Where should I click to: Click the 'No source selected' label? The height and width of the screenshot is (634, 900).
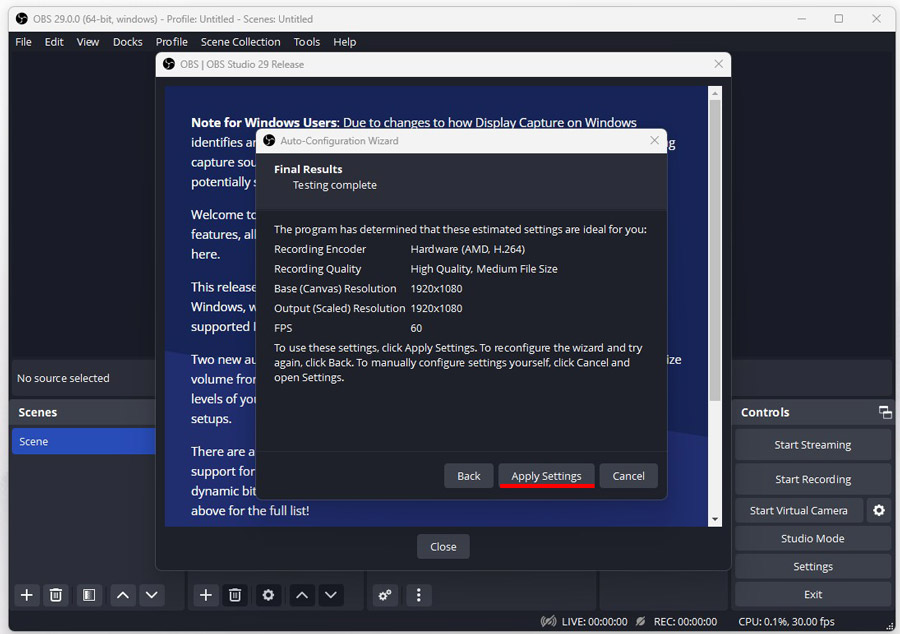pyautogui.click(x=63, y=378)
